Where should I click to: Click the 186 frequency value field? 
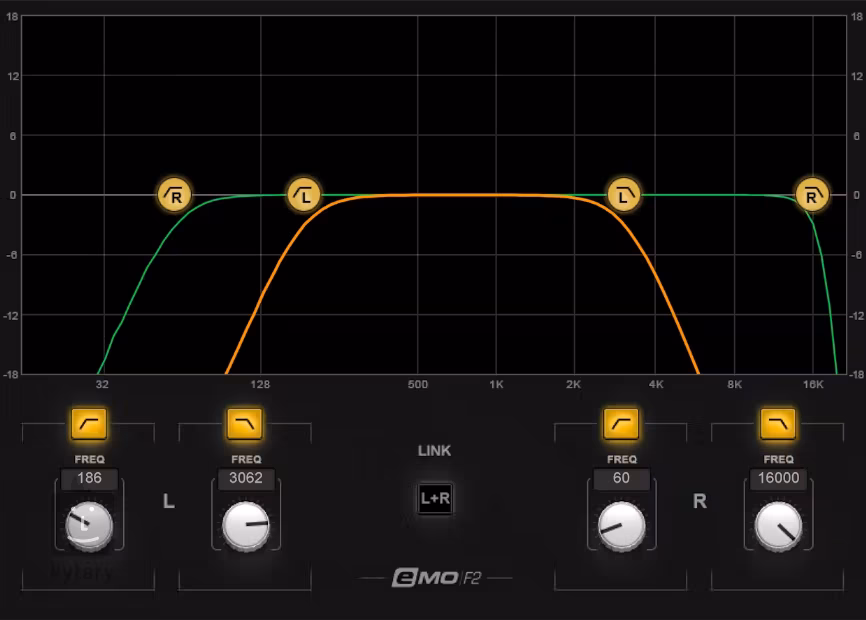[89, 478]
